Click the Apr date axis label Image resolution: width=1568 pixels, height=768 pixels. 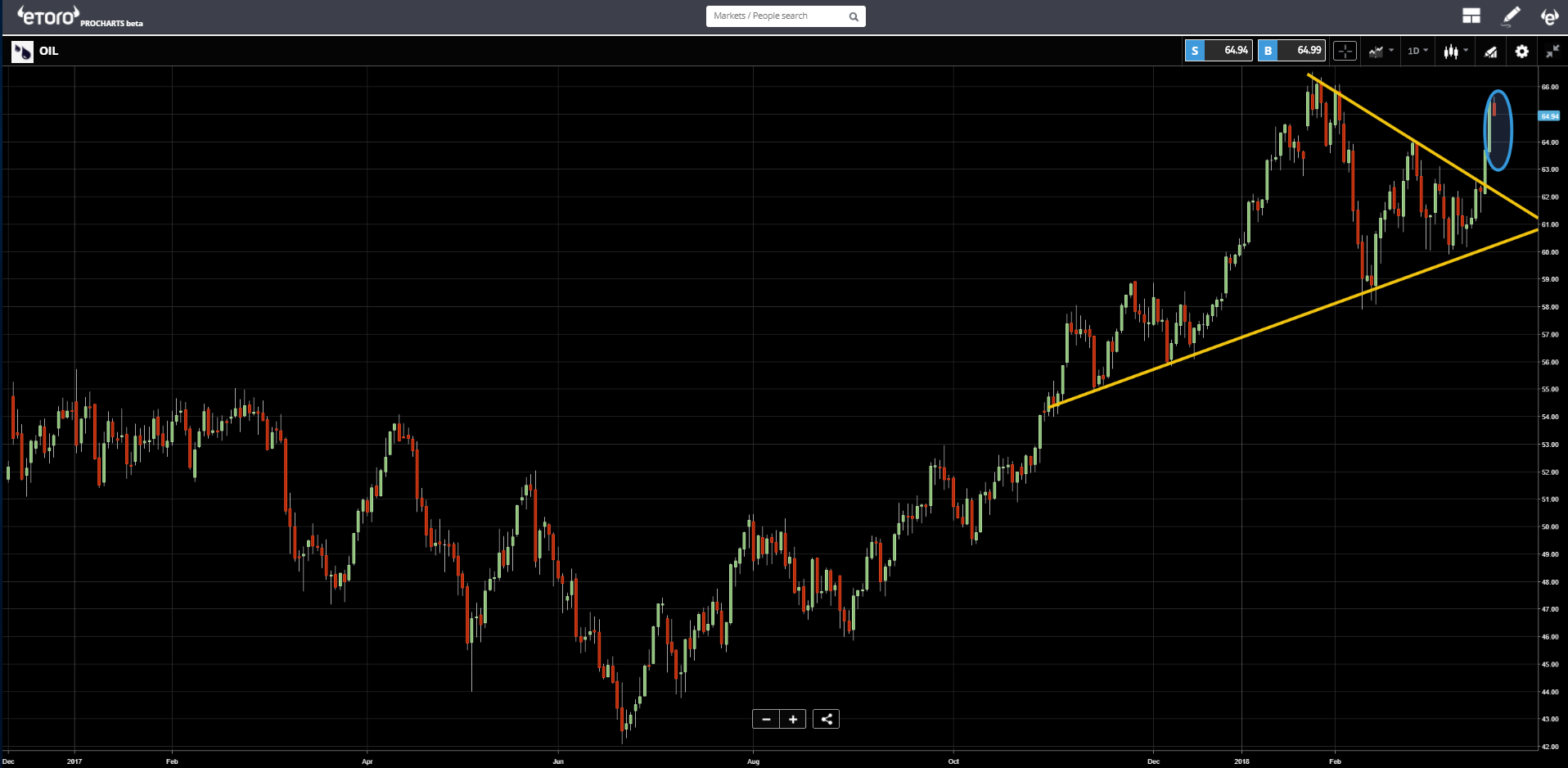click(x=367, y=761)
